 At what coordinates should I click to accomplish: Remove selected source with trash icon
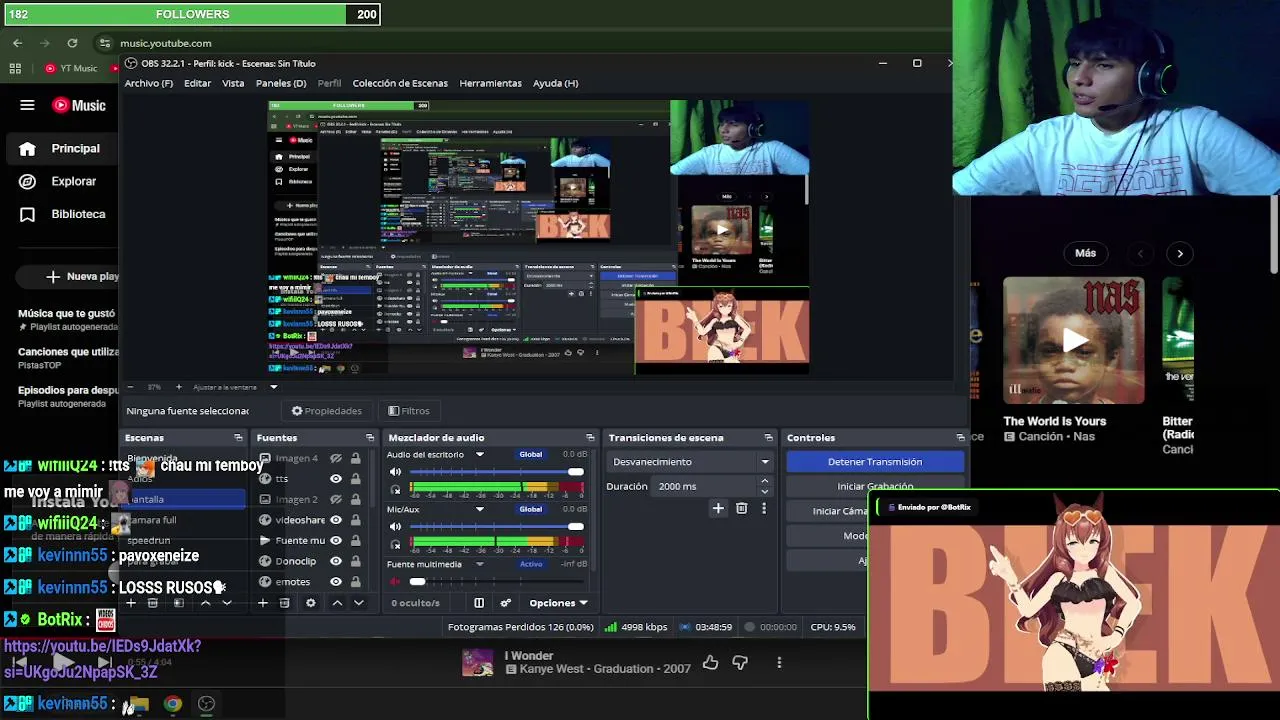tap(285, 603)
